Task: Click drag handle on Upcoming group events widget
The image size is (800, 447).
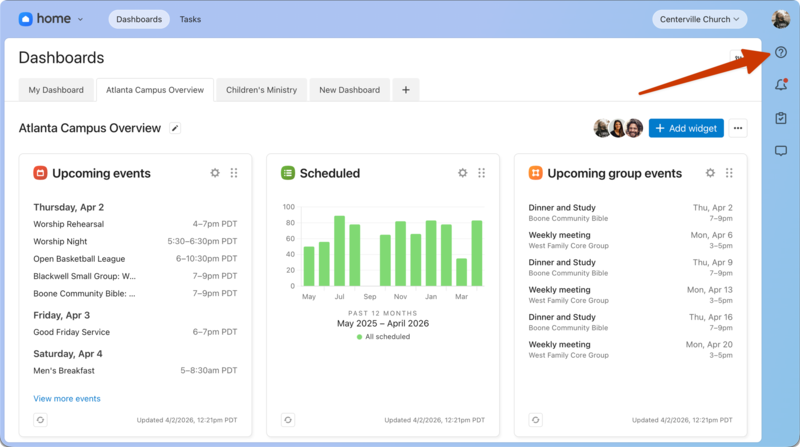Action: (x=729, y=173)
